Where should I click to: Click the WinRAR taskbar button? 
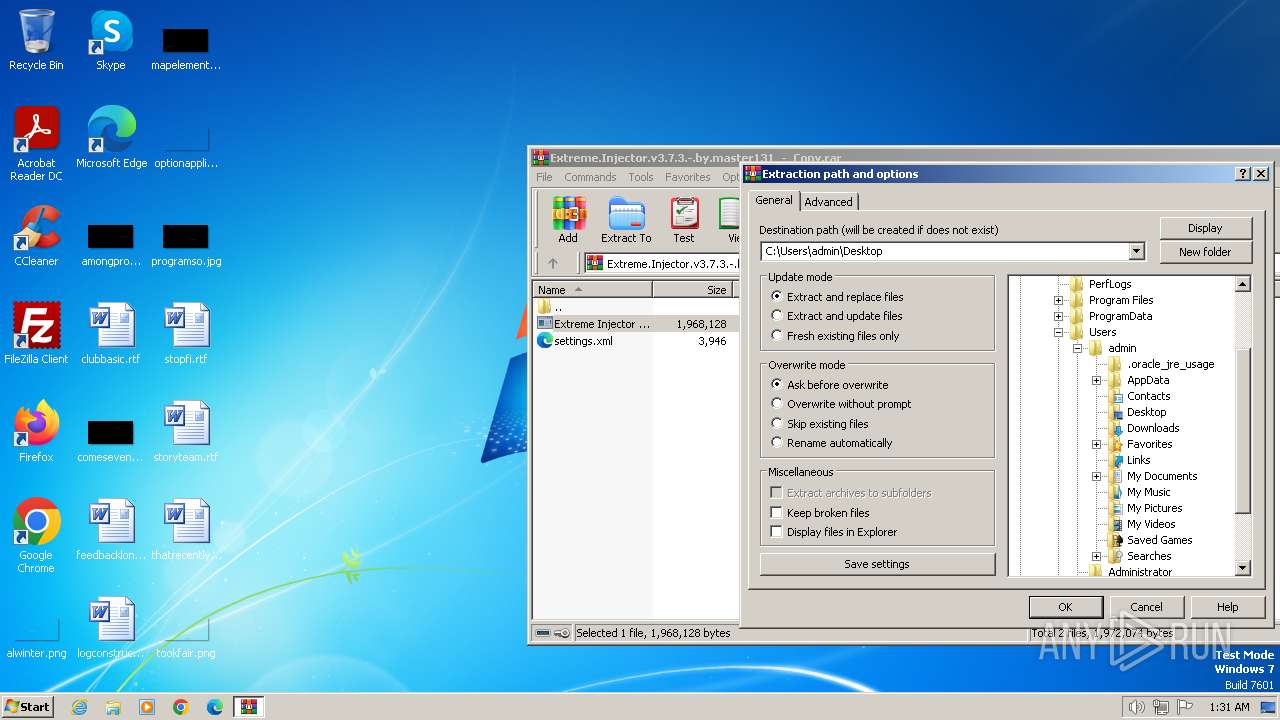249,707
